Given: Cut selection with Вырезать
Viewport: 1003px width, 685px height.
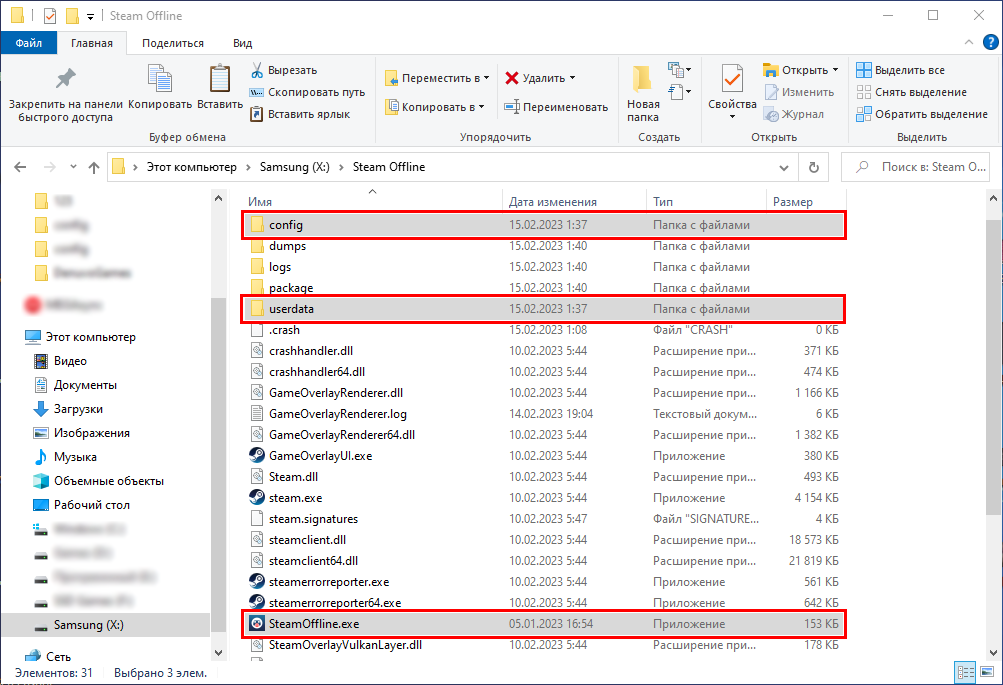Looking at the screenshot, I should (x=283, y=70).
